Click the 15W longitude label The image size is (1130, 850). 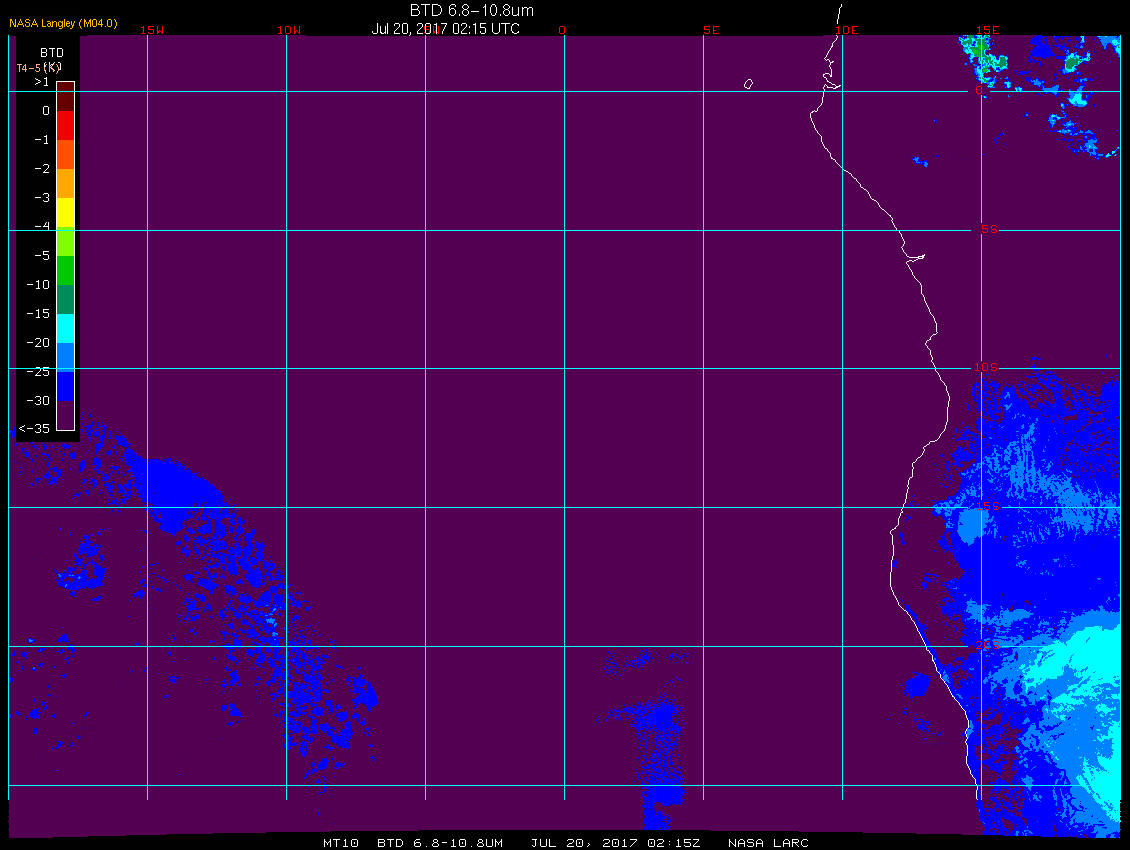click(152, 30)
